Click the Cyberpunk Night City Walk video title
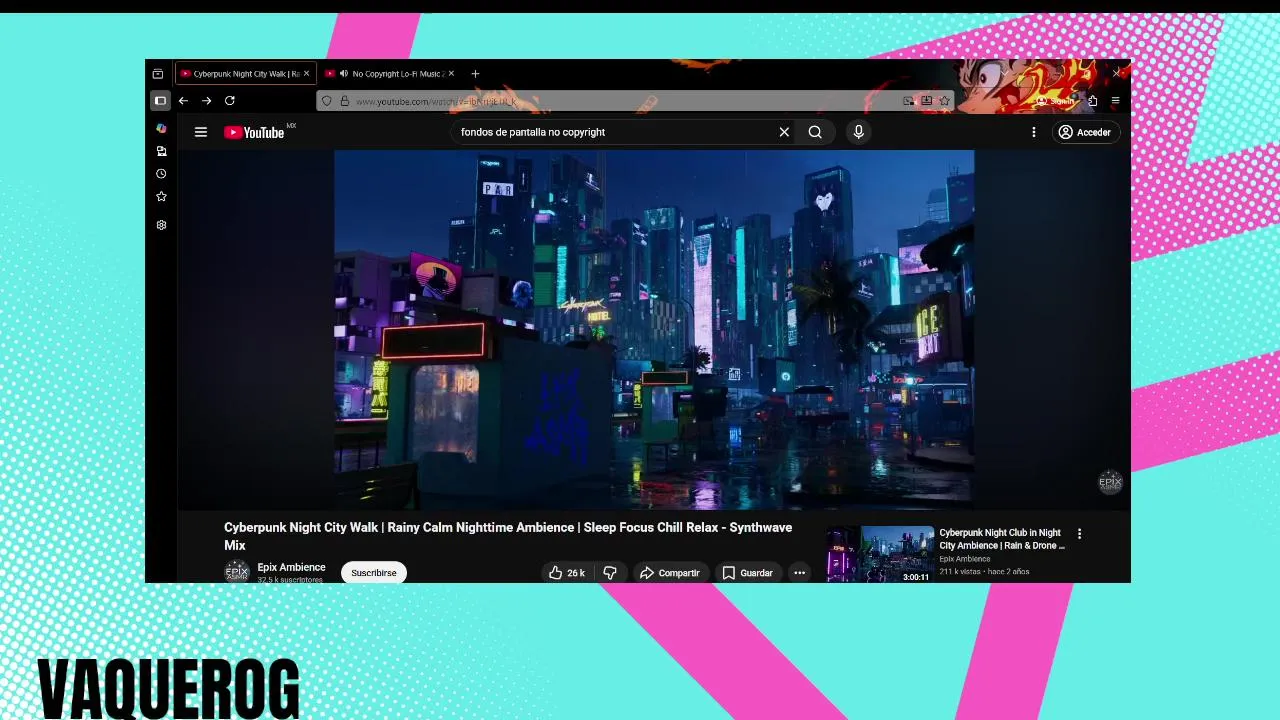 point(508,536)
